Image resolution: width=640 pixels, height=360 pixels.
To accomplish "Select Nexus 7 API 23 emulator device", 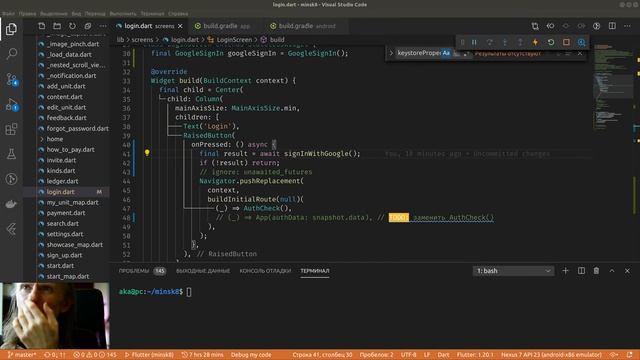I will pos(551,355).
